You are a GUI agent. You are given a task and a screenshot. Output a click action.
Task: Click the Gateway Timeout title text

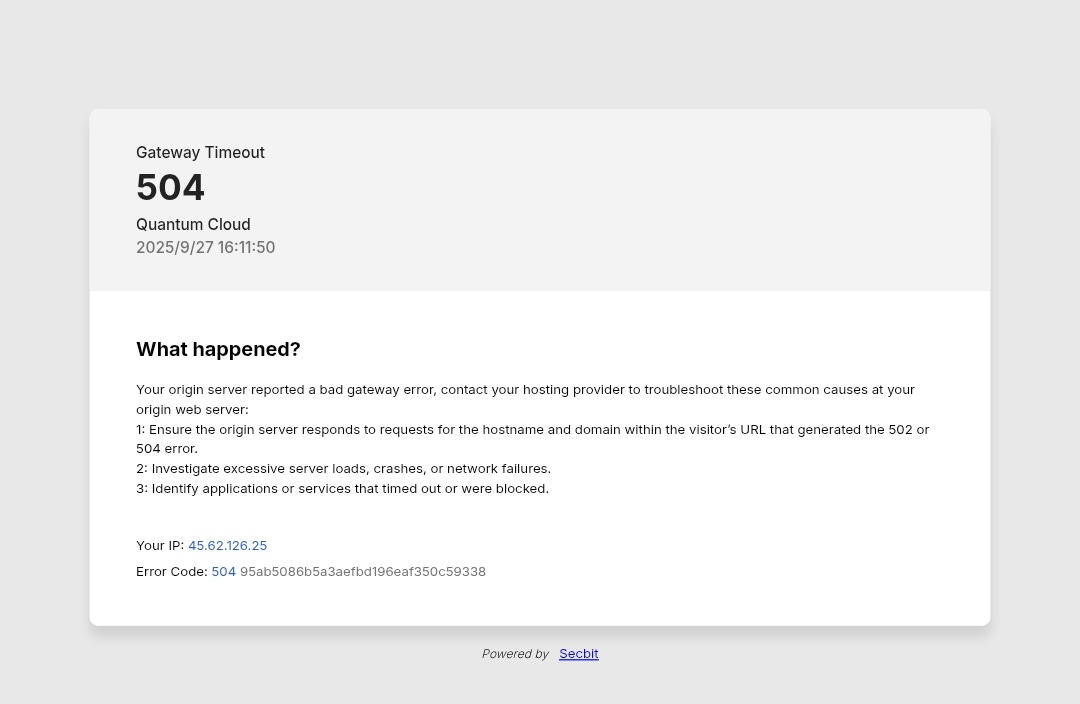[200, 153]
